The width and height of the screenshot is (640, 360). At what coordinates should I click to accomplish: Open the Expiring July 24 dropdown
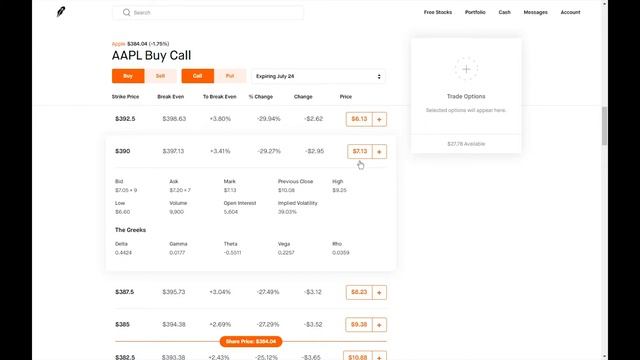[x=318, y=76]
